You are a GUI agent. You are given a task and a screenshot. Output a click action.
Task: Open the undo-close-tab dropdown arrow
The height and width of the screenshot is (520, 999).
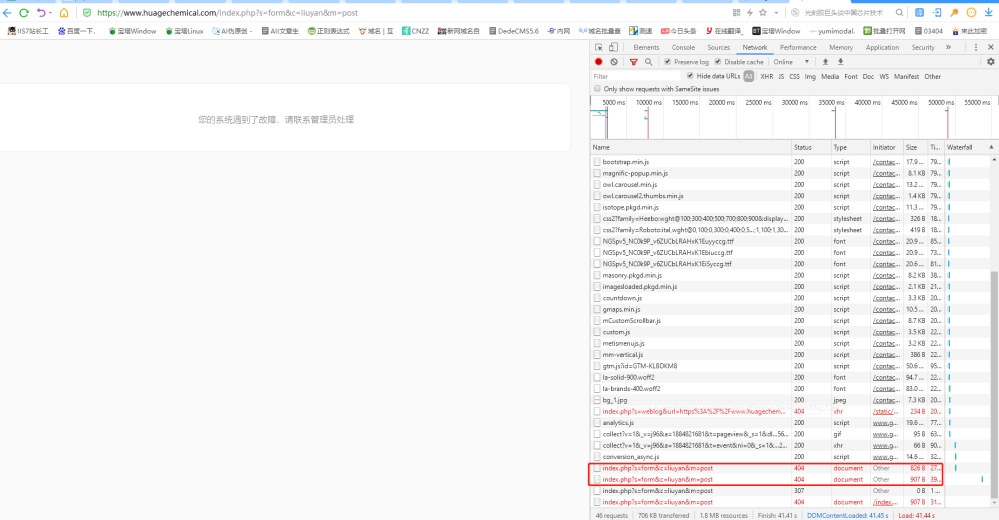click(50, 13)
